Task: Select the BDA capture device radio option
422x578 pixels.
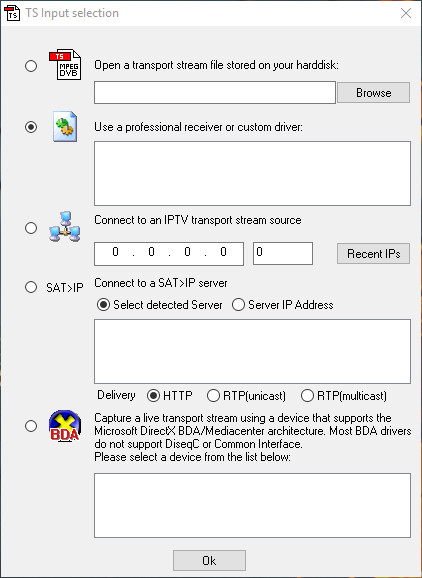Action: 31,426
